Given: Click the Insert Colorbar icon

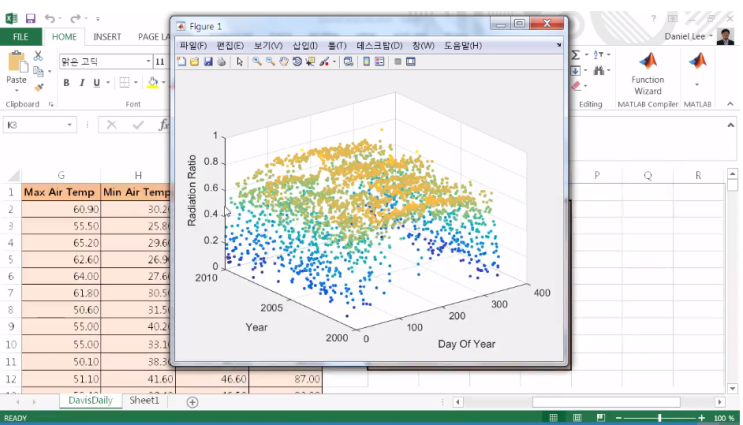Looking at the screenshot, I should (366, 62).
